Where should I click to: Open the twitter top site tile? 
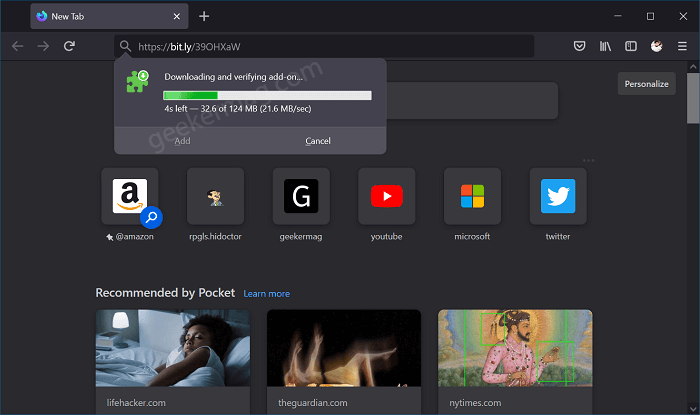558,196
